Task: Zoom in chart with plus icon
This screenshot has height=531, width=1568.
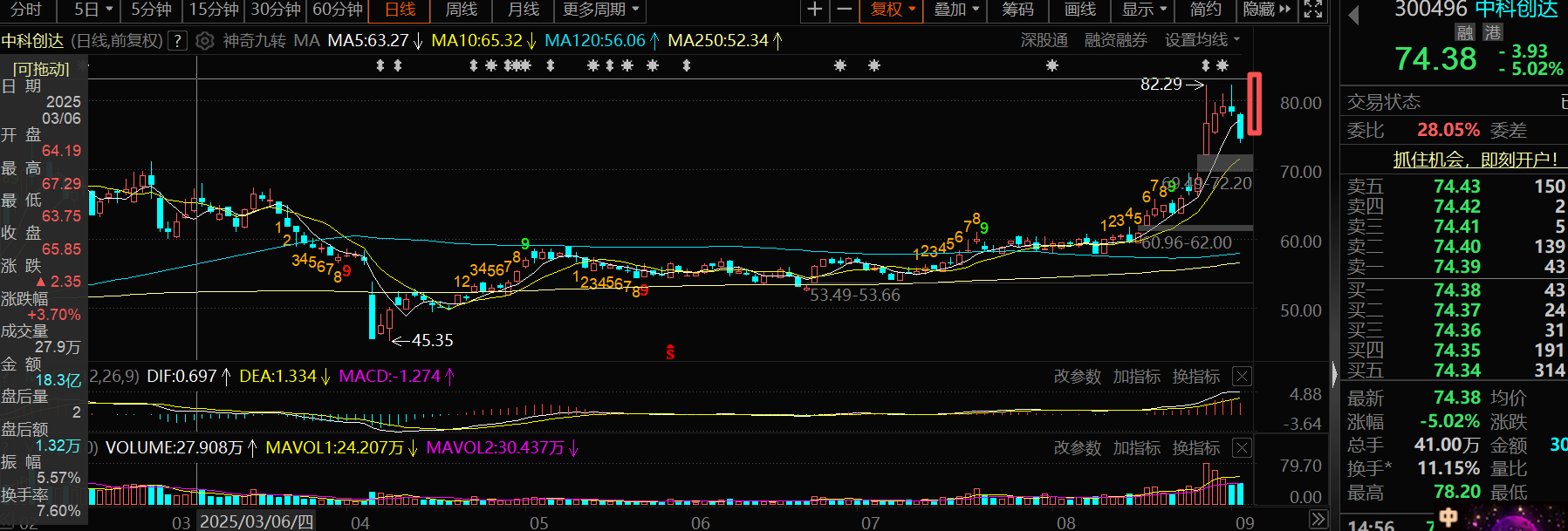Action: point(814,10)
